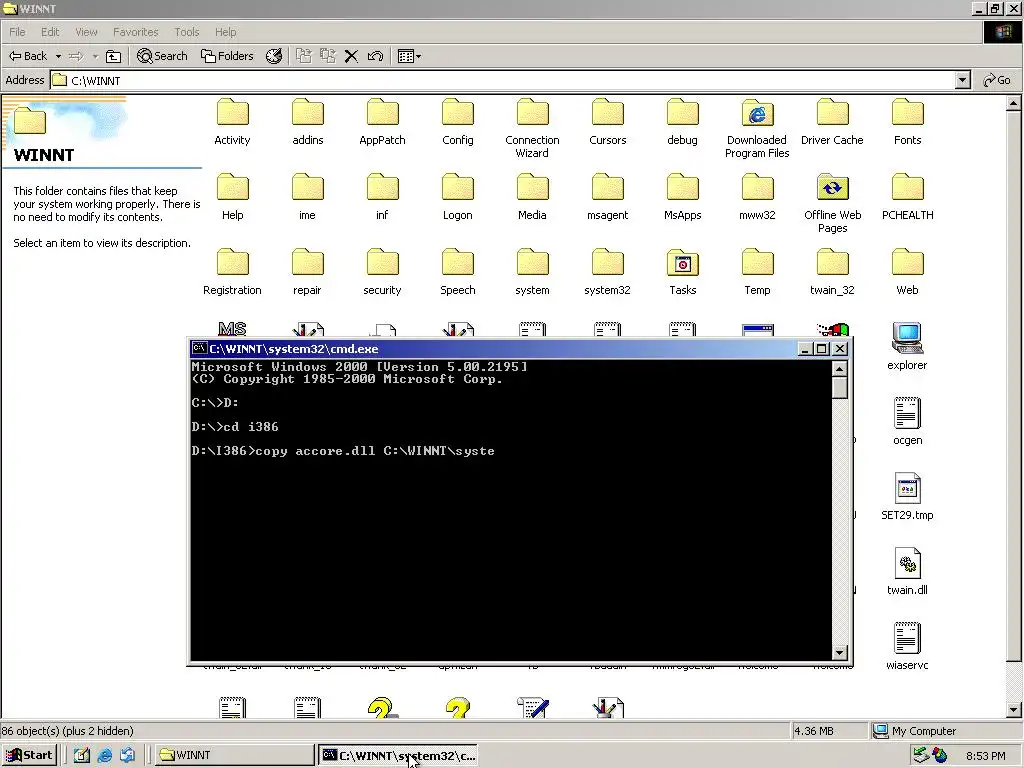Viewport: 1024px width, 768px height.
Task: Click the Delete toolbar icon
Action: 351,56
